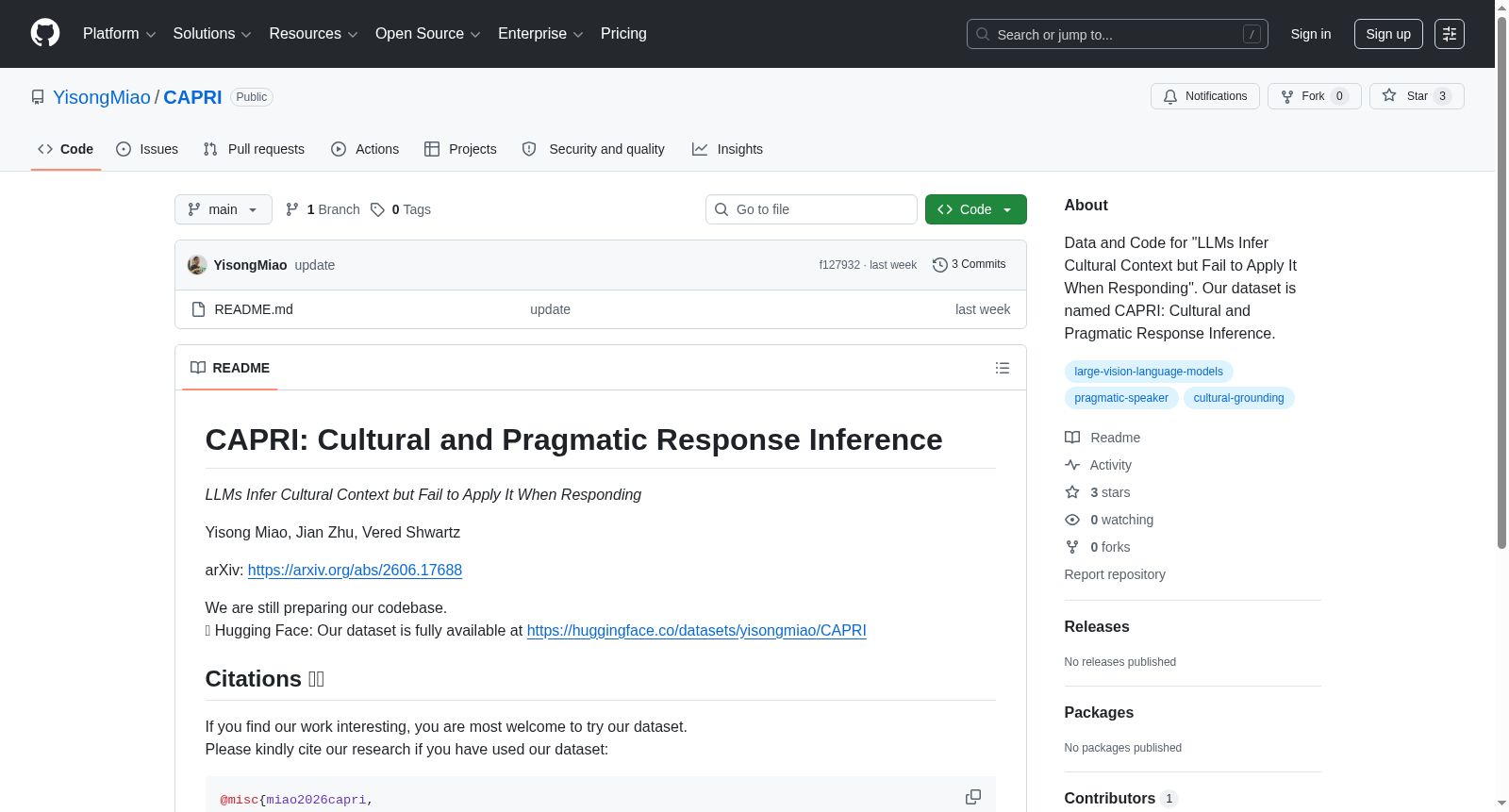Focus the Search or jump to field
The width and height of the screenshot is (1509, 812).
pyautogui.click(x=1118, y=34)
